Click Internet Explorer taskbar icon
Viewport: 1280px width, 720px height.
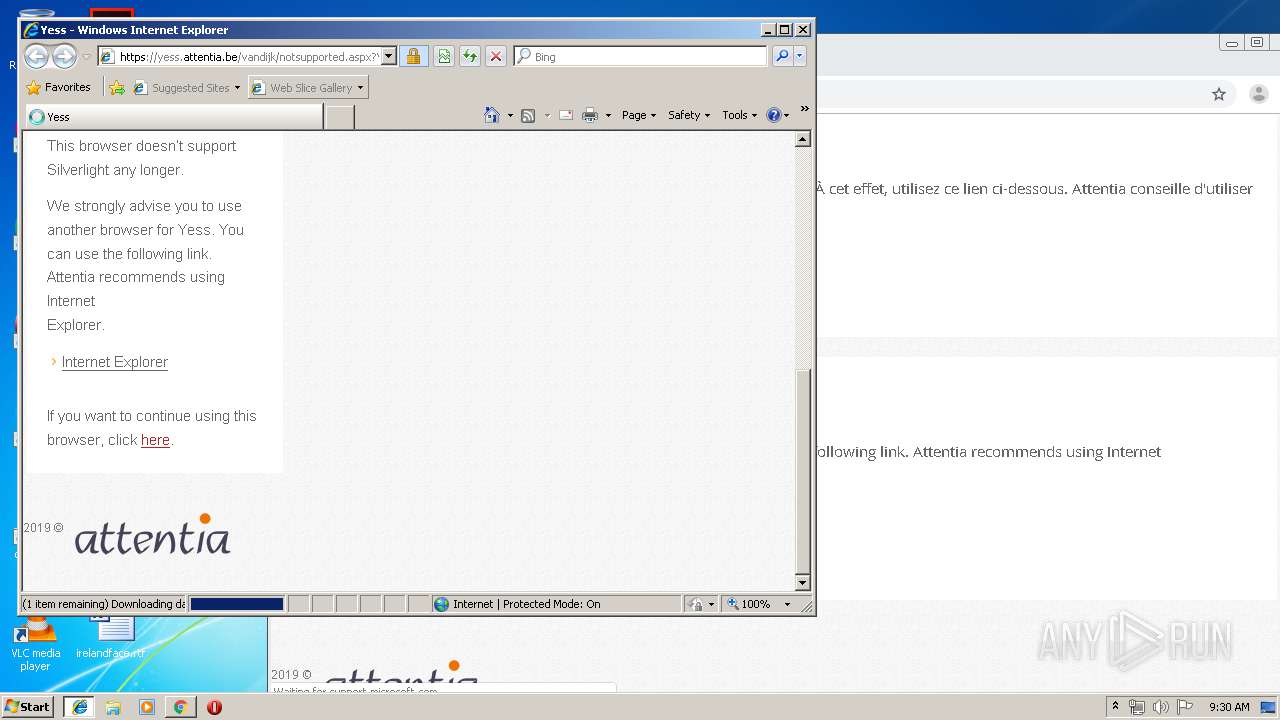pyautogui.click(x=79, y=707)
